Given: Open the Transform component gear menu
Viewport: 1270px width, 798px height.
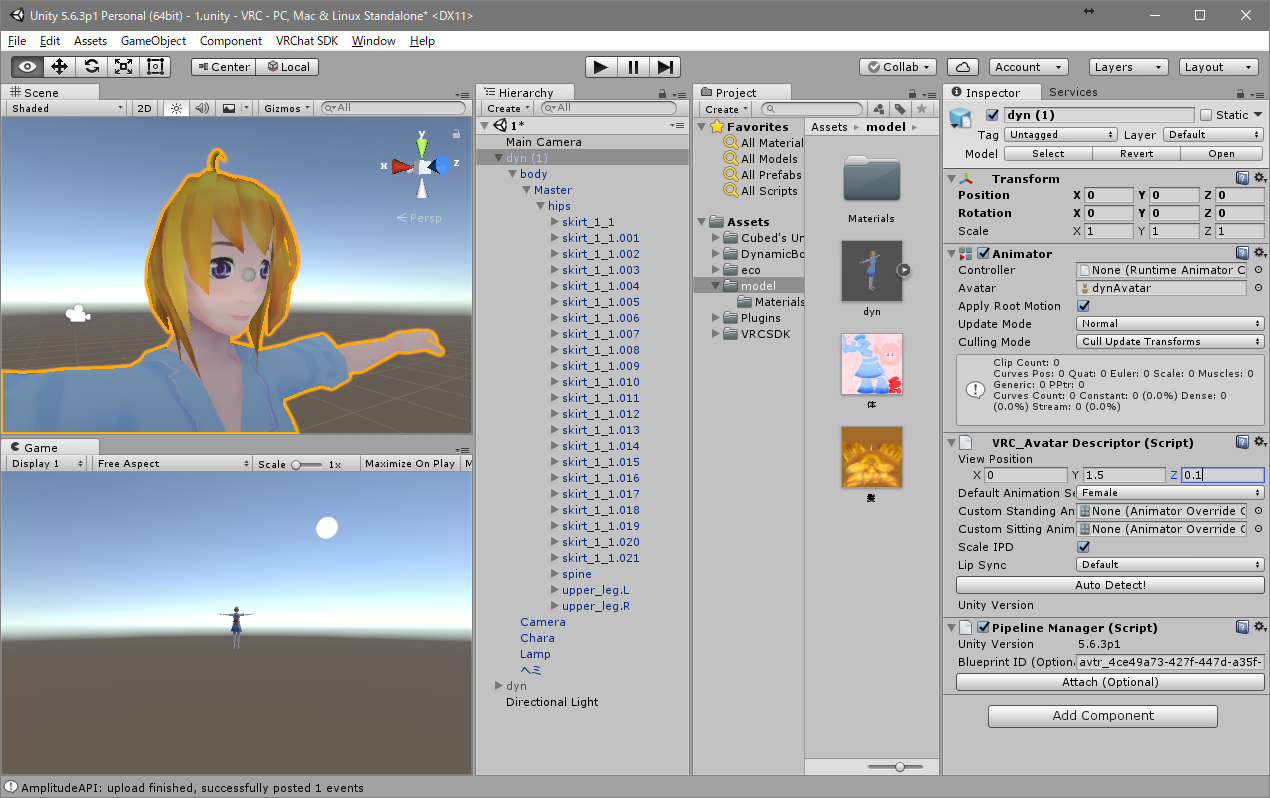Looking at the screenshot, I should [x=1259, y=178].
